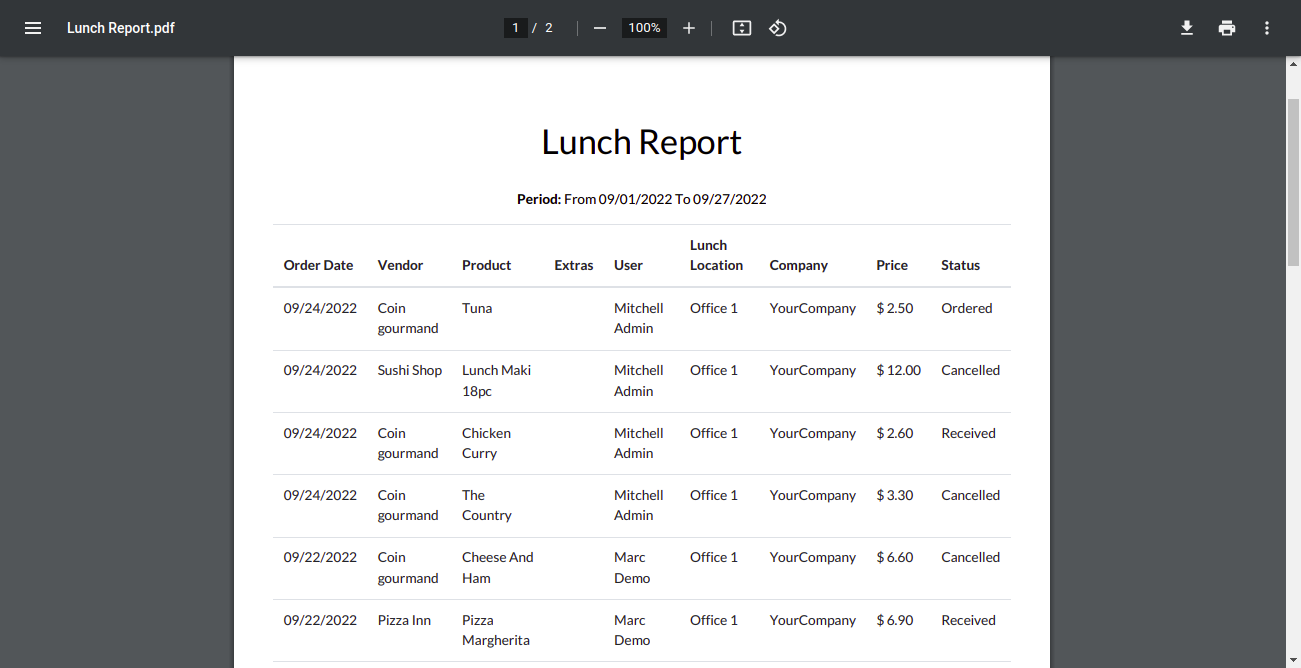Click the Lunch Report.pdf file title

(x=121, y=28)
